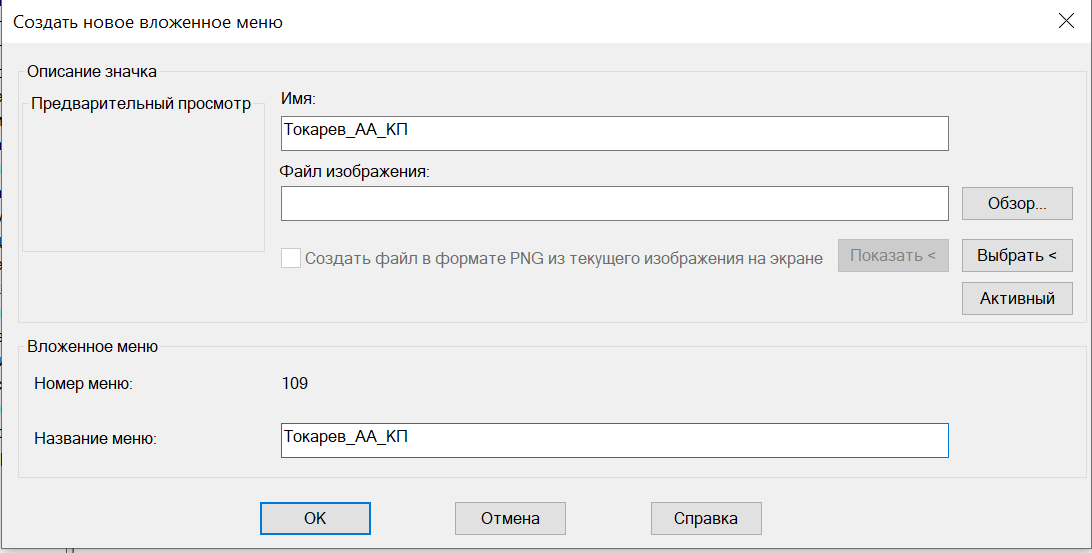Image resolution: width=1092 pixels, height=553 pixels.
Task: Open help via the Справка button
Action: pyautogui.click(x=705, y=518)
